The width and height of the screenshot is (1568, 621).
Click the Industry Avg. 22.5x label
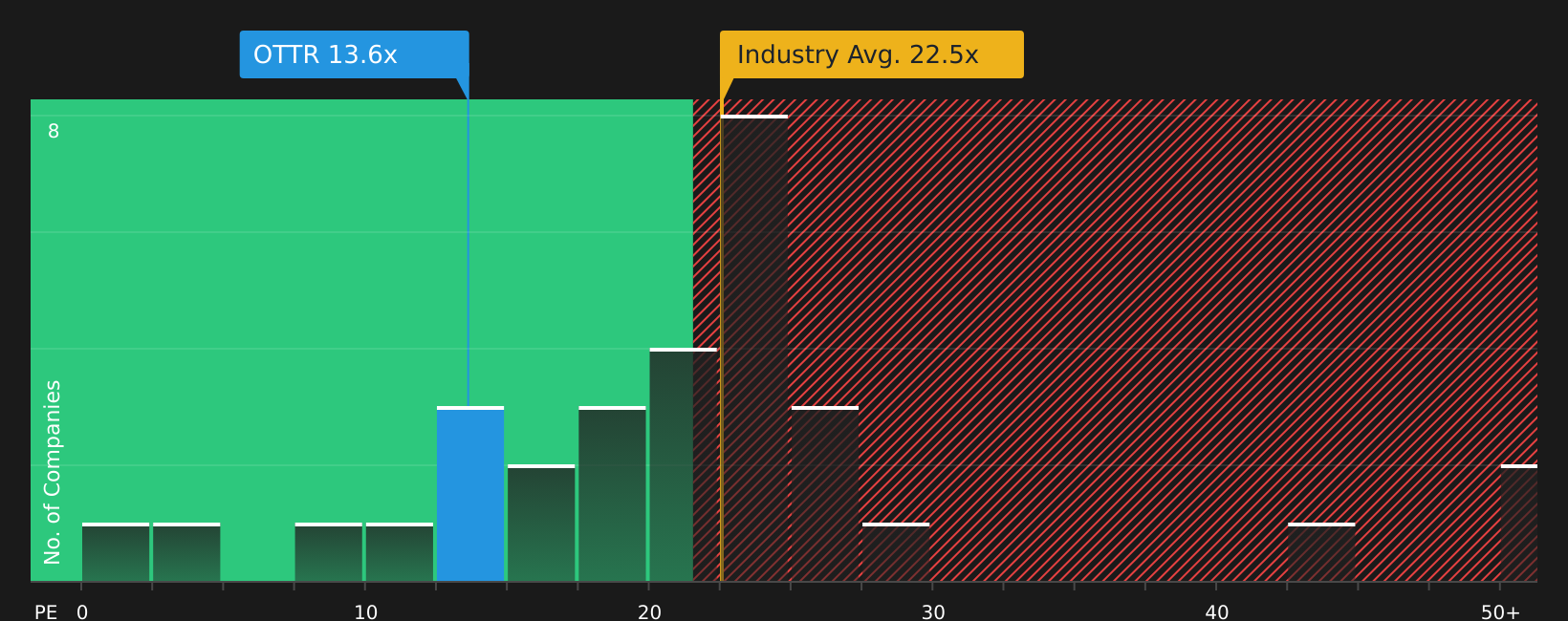(872, 54)
